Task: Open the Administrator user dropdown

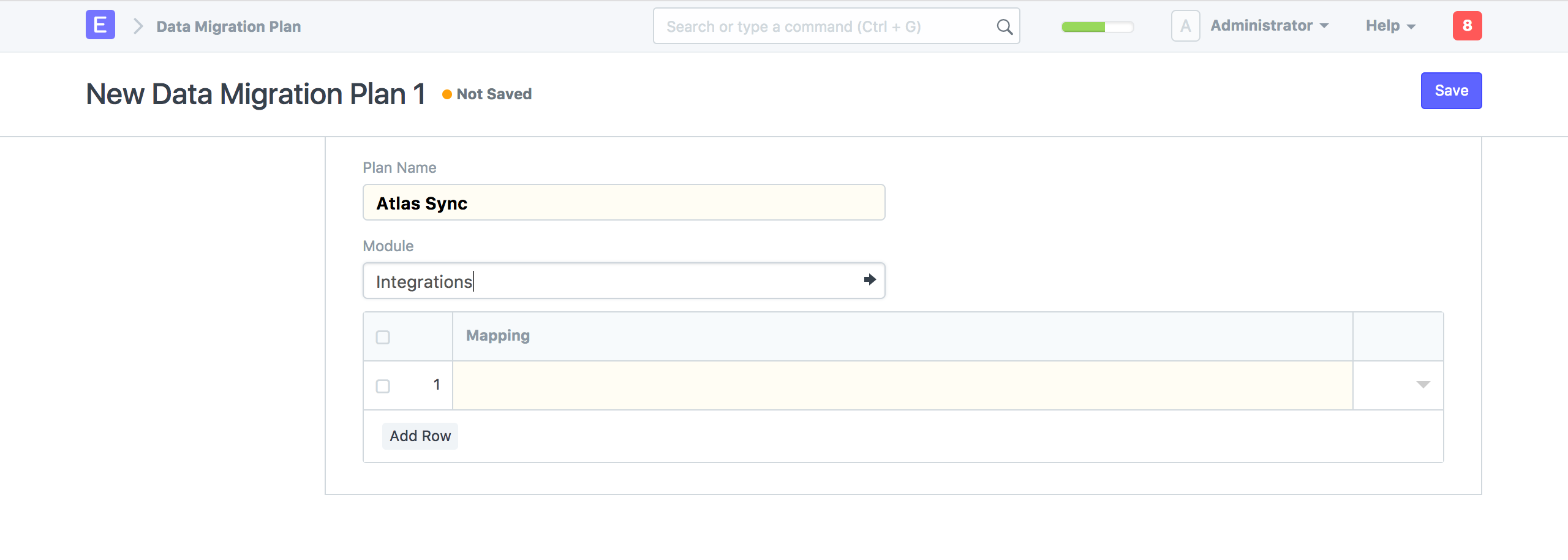Action: pos(1269,26)
